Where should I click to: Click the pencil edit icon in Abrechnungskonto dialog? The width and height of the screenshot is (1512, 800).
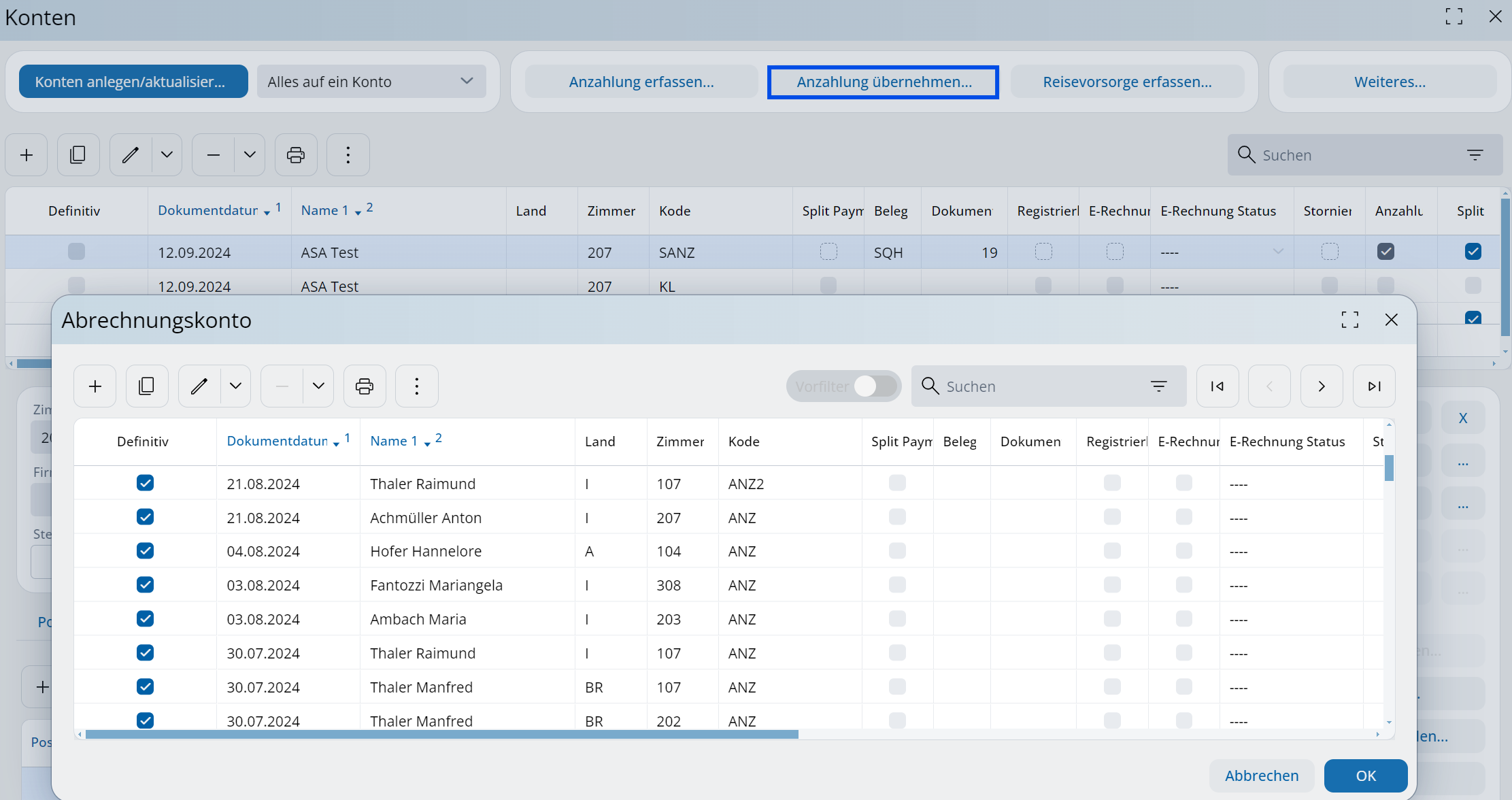199,386
